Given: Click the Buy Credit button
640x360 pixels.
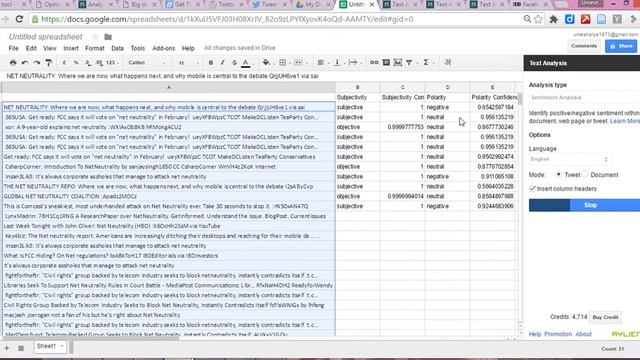Looking at the screenshot, I should tap(605, 317).
